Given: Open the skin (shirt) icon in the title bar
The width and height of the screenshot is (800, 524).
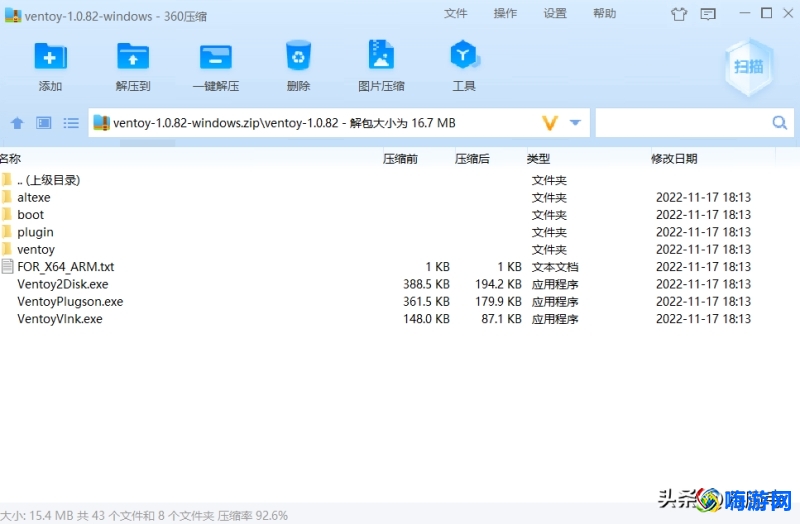Looking at the screenshot, I should [679, 14].
